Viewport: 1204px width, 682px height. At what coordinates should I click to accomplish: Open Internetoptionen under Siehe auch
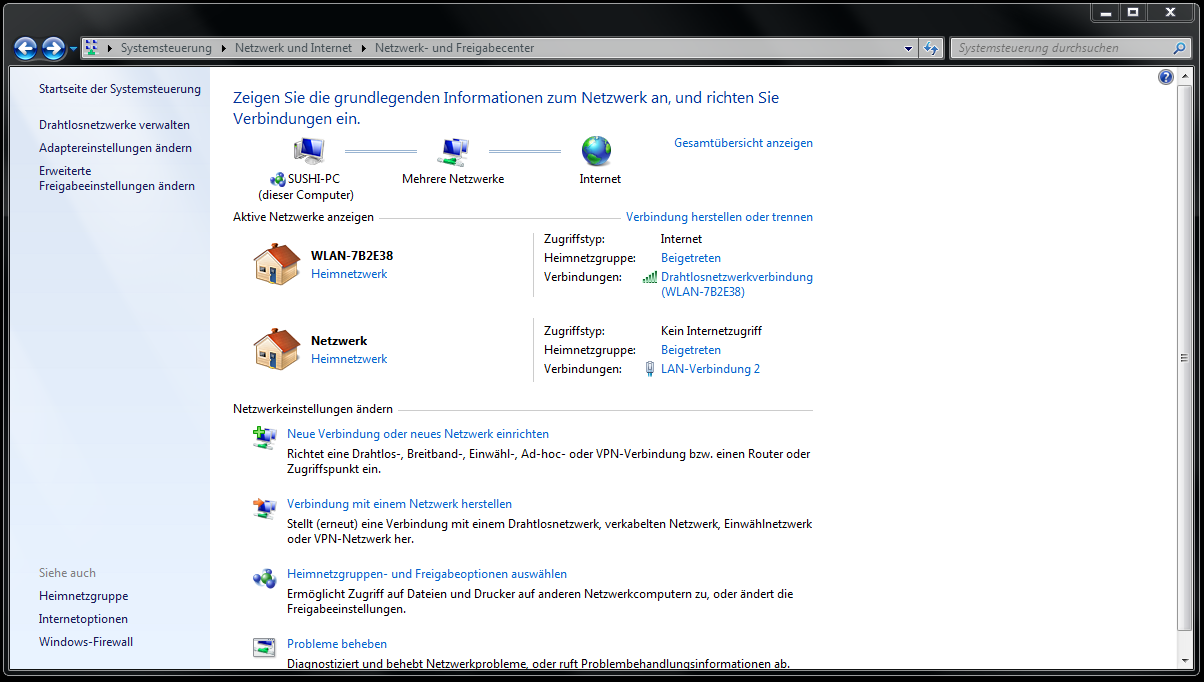pyautogui.click(x=84, y=619)
